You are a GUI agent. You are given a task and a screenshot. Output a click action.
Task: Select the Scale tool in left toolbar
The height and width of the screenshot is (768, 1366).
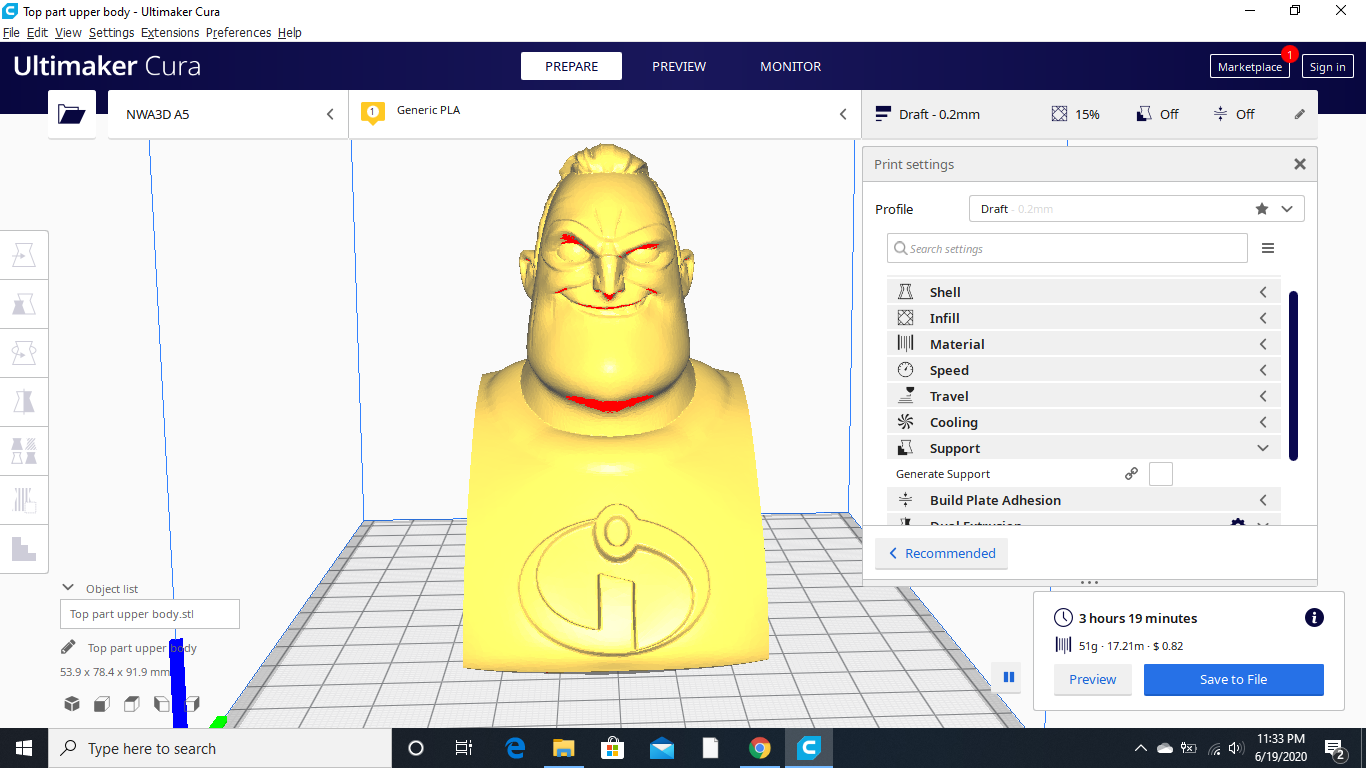pos(24,304)
